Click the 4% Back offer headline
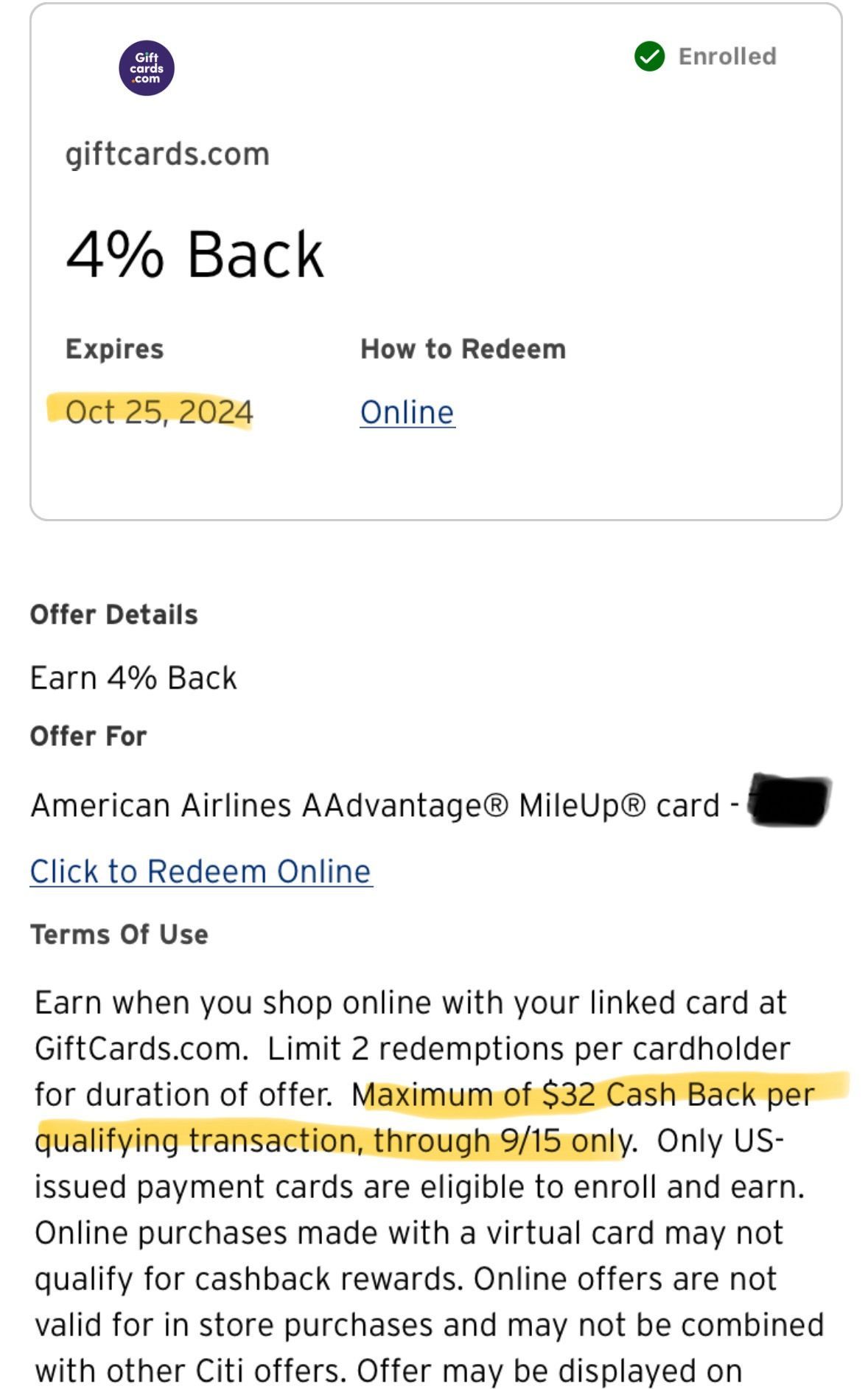 coord(195,254)
